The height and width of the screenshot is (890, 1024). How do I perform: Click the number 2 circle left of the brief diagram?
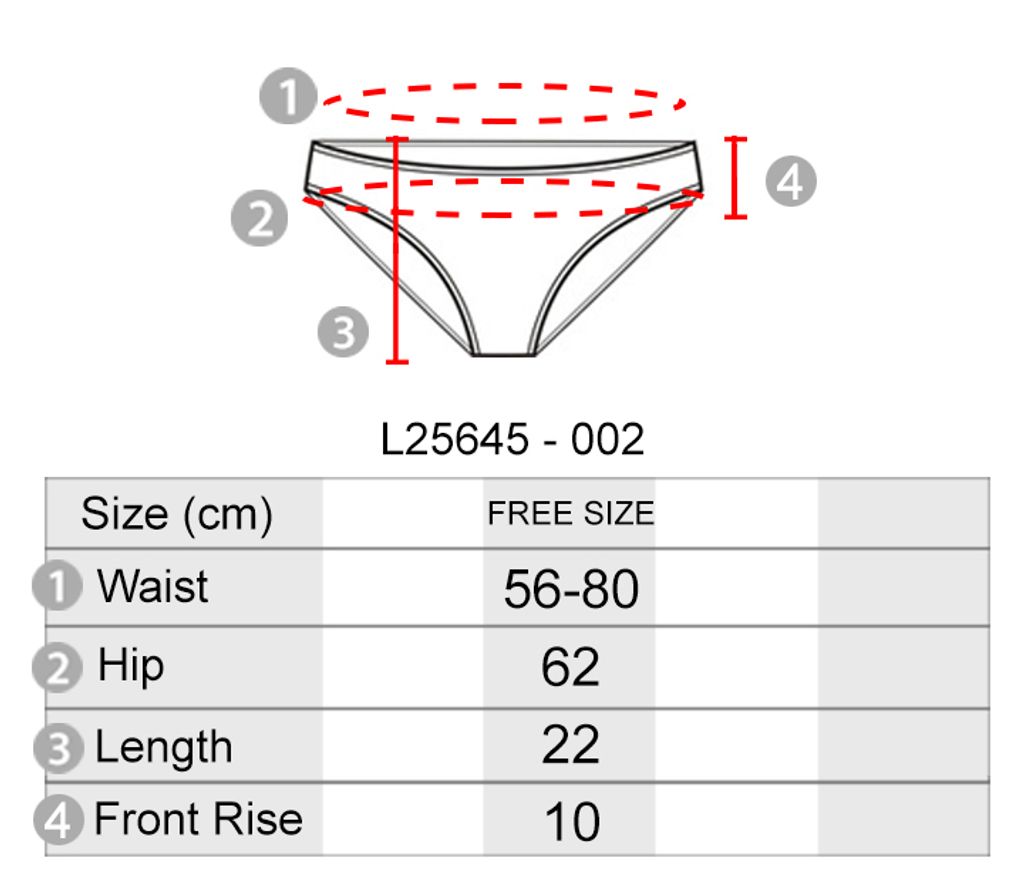tap(260, 218)
